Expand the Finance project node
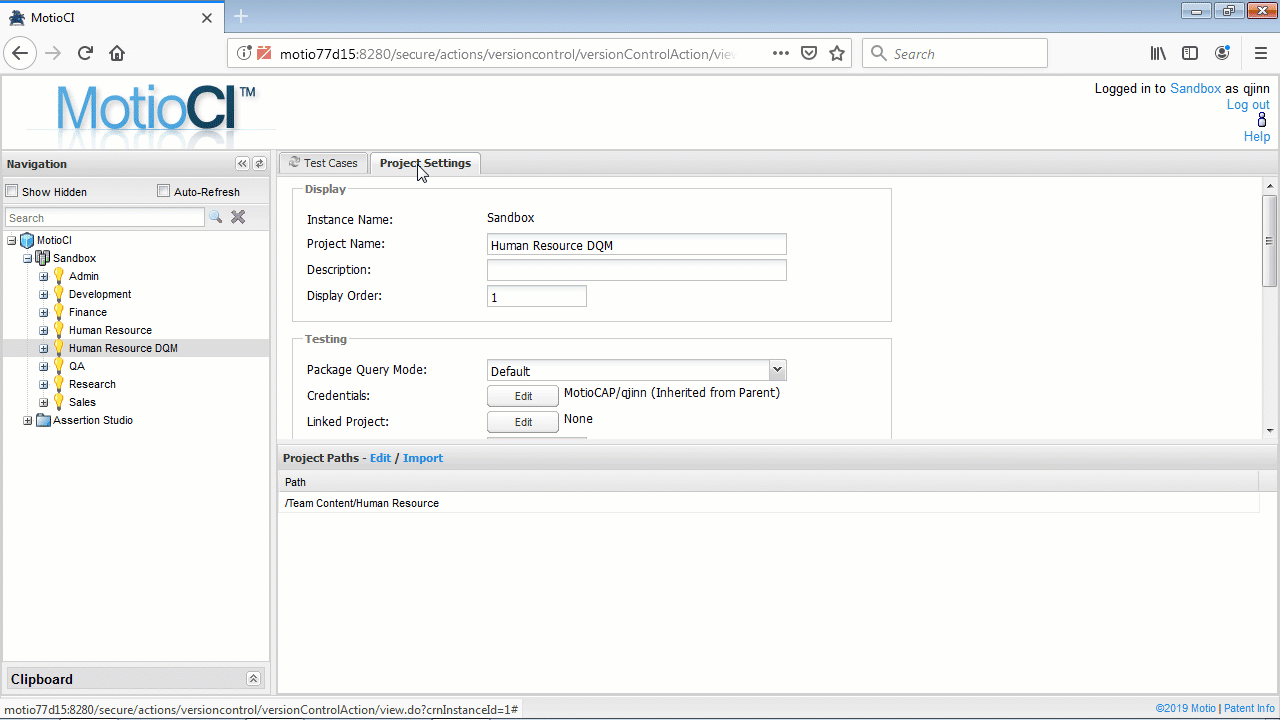The height and width of the screenshot is (720, 1280). (x=44, y=312)
